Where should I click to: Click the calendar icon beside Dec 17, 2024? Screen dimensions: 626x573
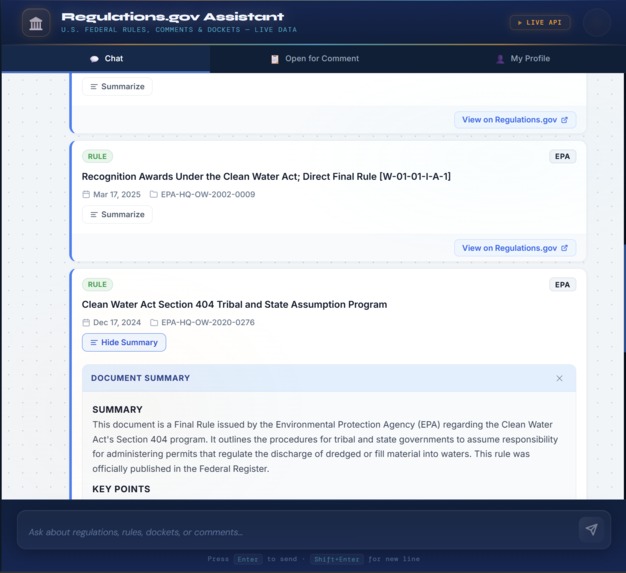[86, 323]
